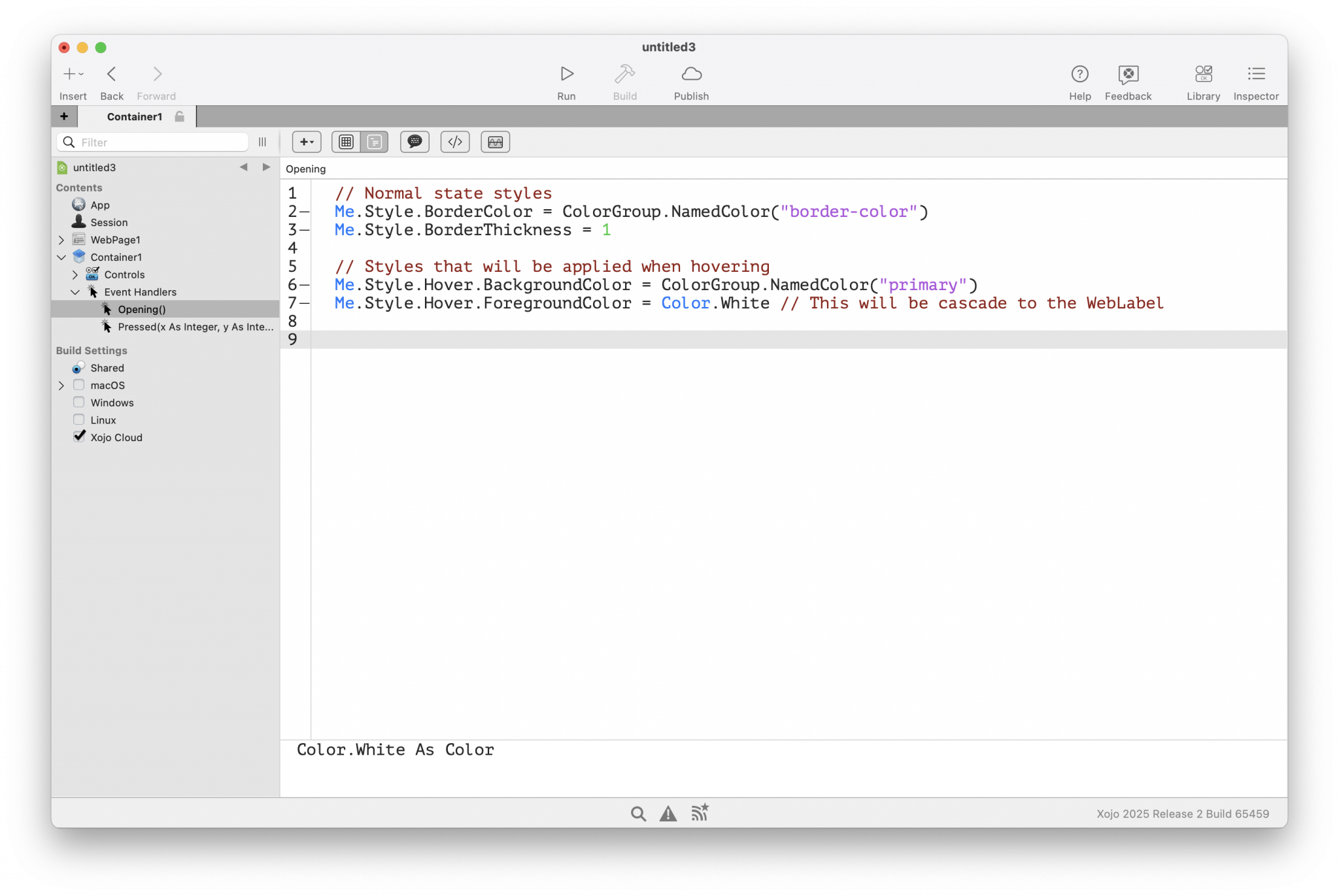Click the localization text toolbar icon
The image size is (1339, 896).
click(x=495, y=142)
